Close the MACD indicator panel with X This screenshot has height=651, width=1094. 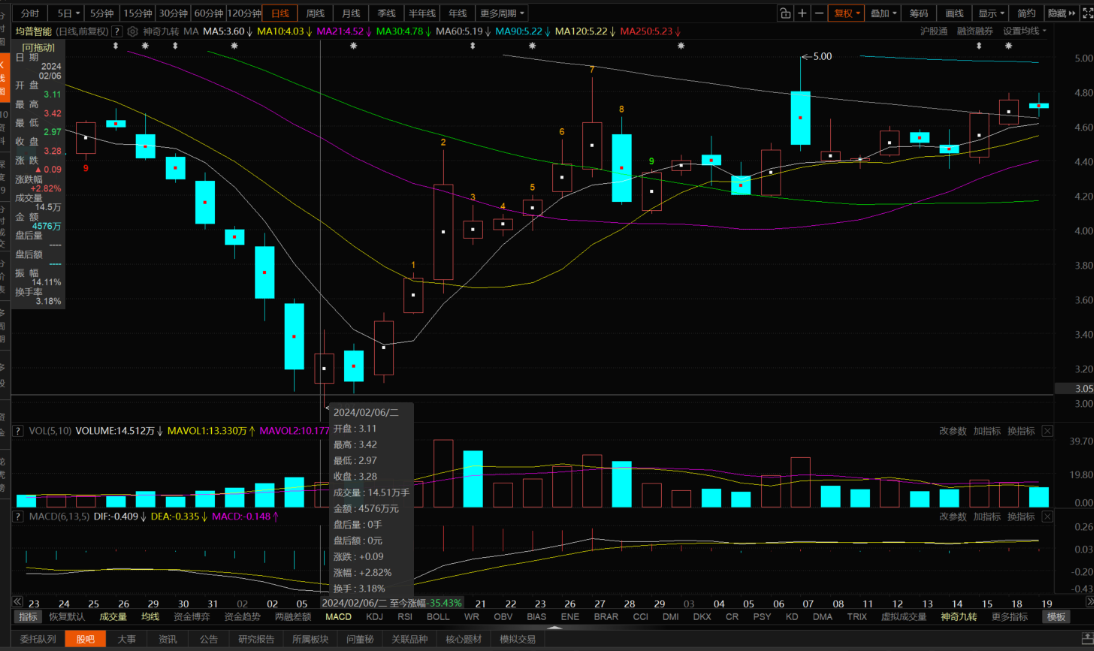[x=1047, y=516]
